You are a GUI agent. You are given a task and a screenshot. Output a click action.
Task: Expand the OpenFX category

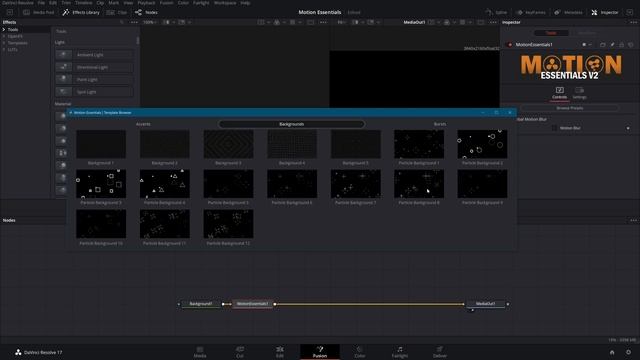tap(4, 36)
